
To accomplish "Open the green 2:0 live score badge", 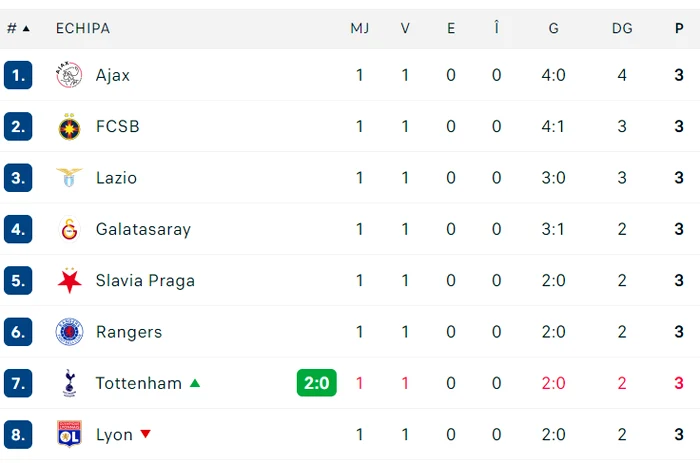I will coord(317,383).
